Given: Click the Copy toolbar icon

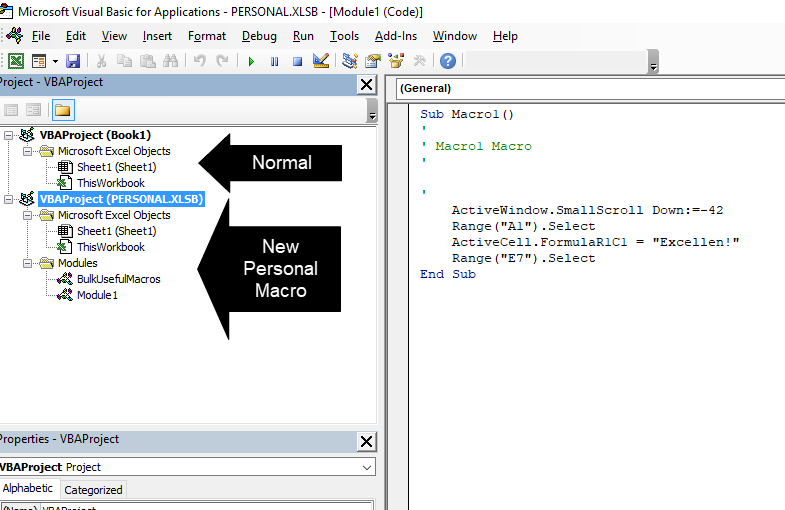Looking at the screenshot, I should (x=124, y=61).
